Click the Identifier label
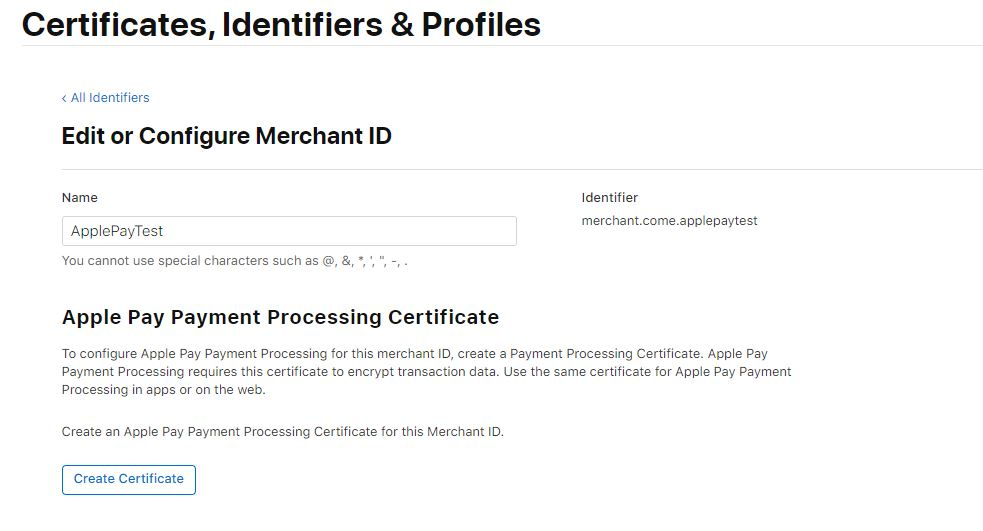This screenshot has height=531, width=983. coord(609,197)
